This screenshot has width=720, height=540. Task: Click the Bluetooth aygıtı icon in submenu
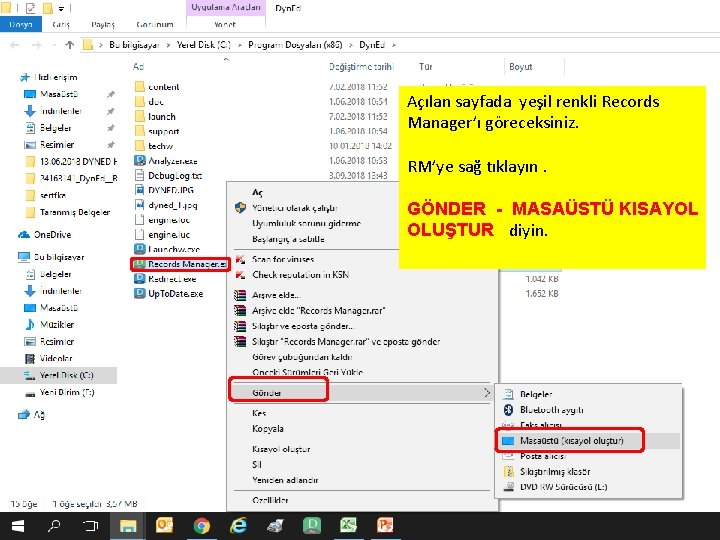tap(508, 410)
